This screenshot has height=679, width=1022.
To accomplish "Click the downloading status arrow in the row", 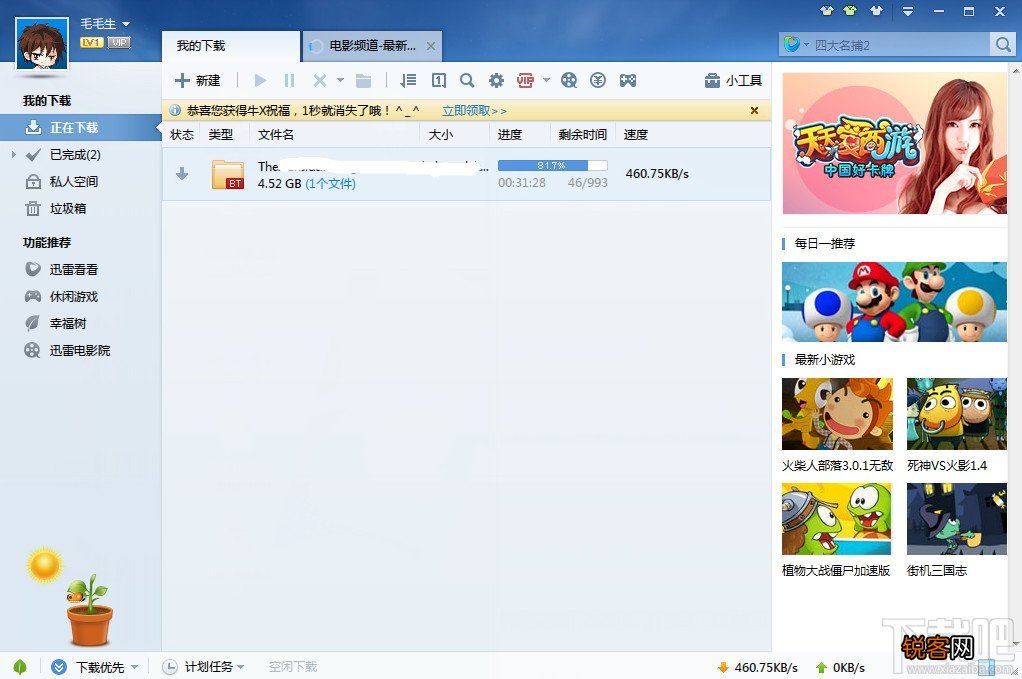I will tap(182, 173).
